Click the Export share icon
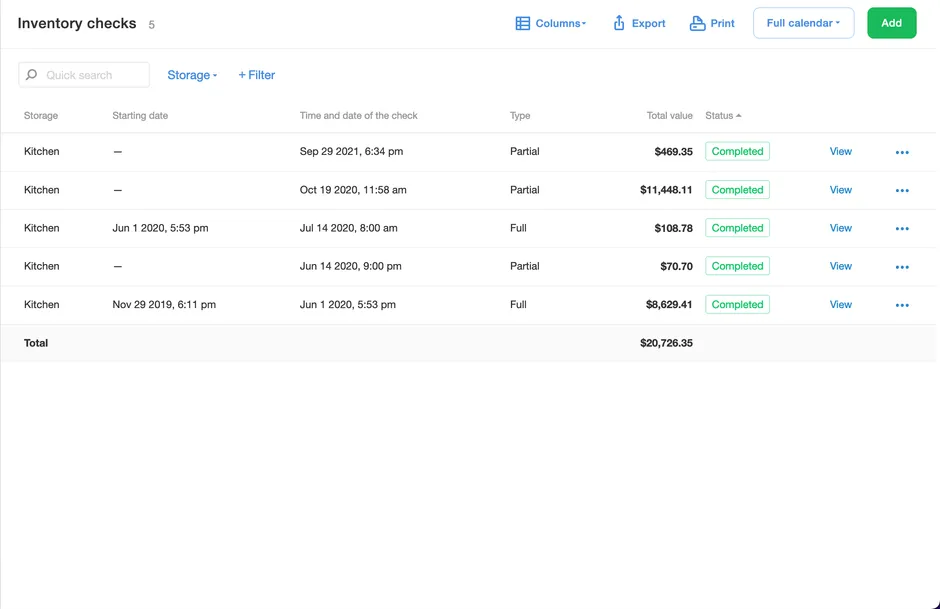Viewport: 940px width, 609px height. 619,23
